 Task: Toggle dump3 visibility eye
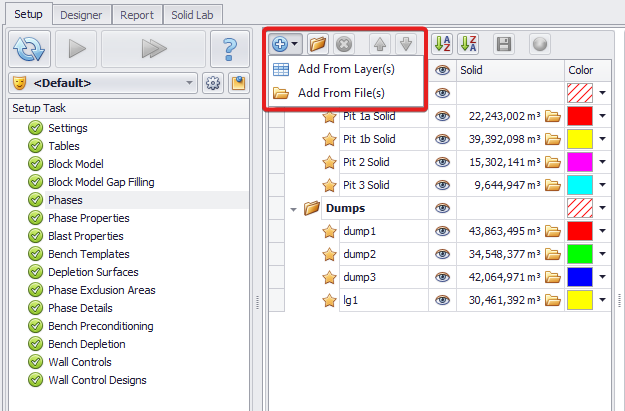442,277
